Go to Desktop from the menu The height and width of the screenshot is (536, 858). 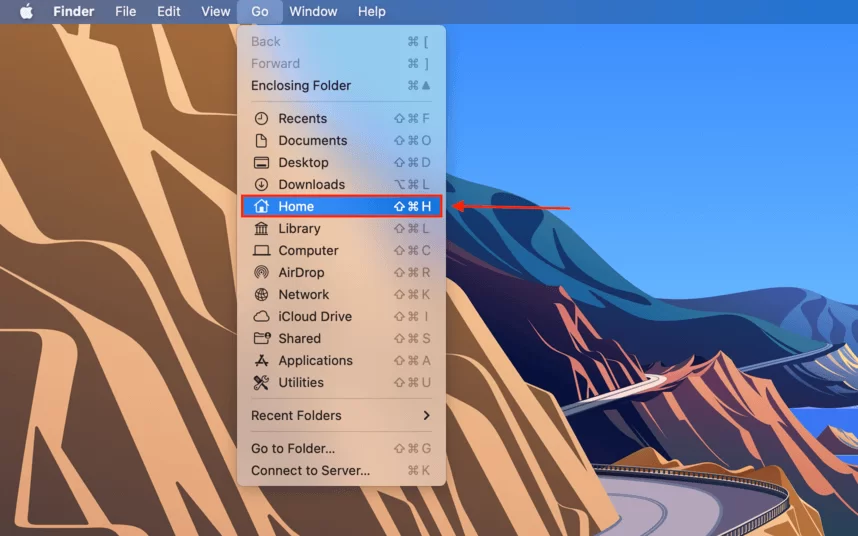pyautogui.click(x=341, y=162)
